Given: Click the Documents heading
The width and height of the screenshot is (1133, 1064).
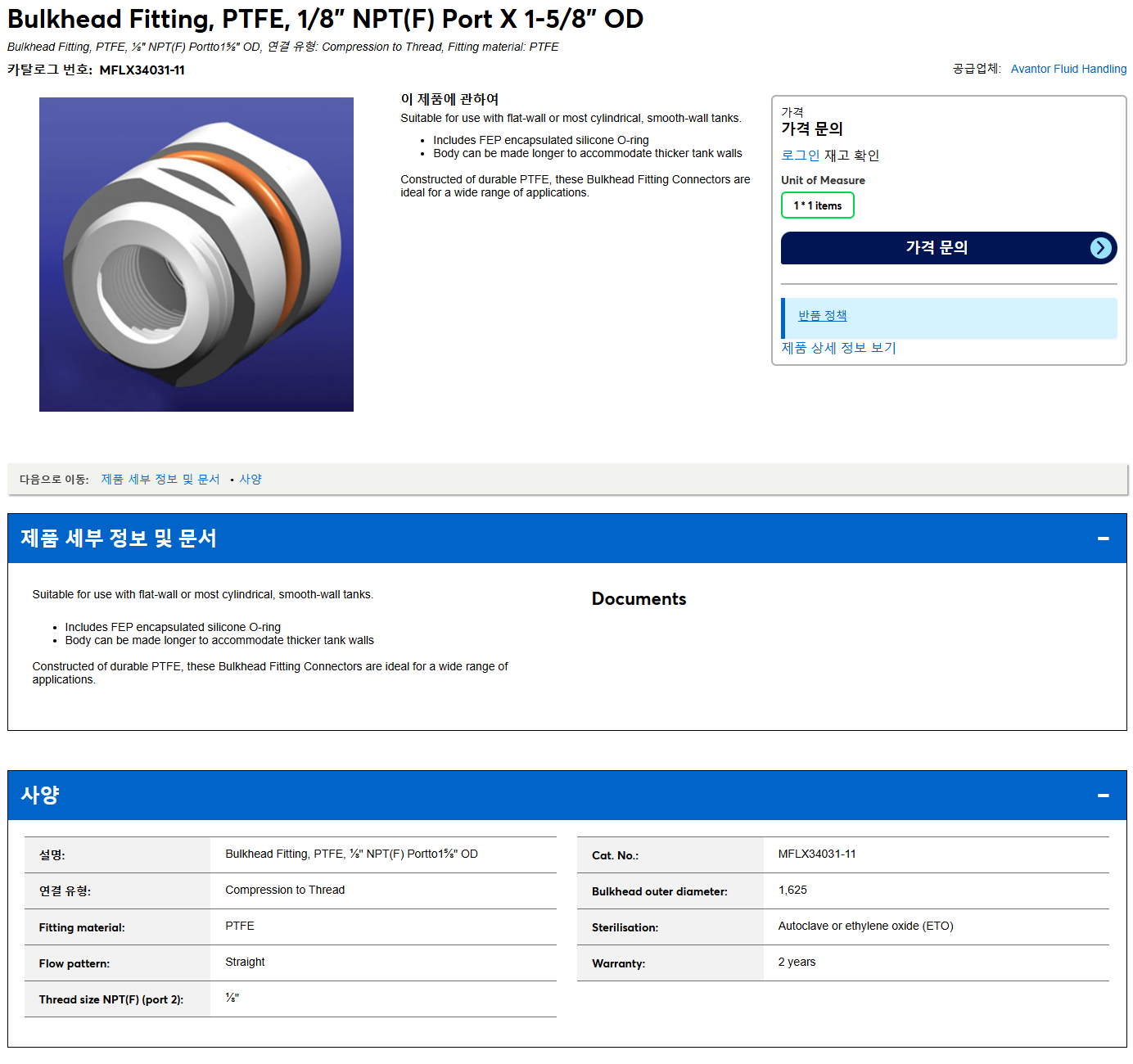Looking at the screenshot, I should coord(639,599).
